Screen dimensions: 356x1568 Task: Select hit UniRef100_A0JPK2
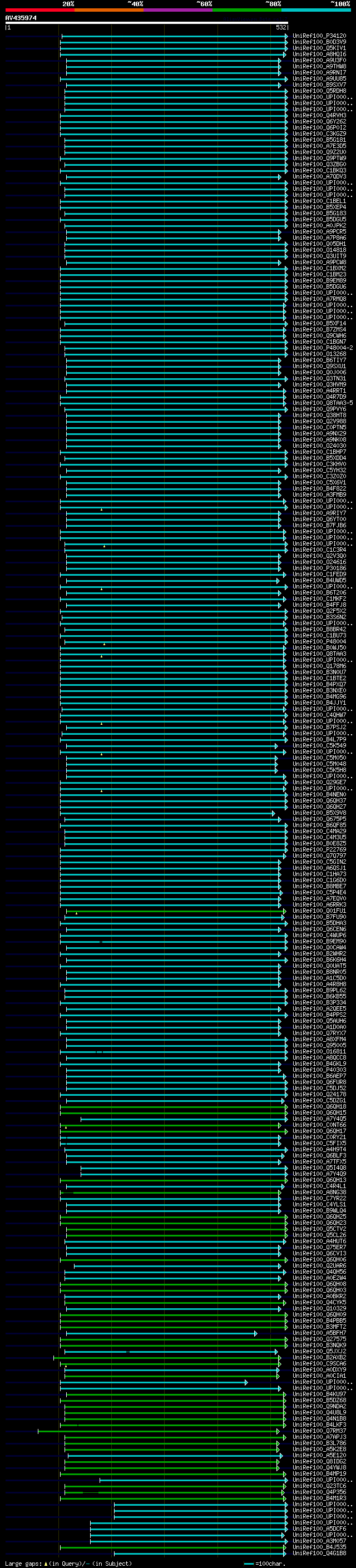pyautogui.click(x=319, y=225)
